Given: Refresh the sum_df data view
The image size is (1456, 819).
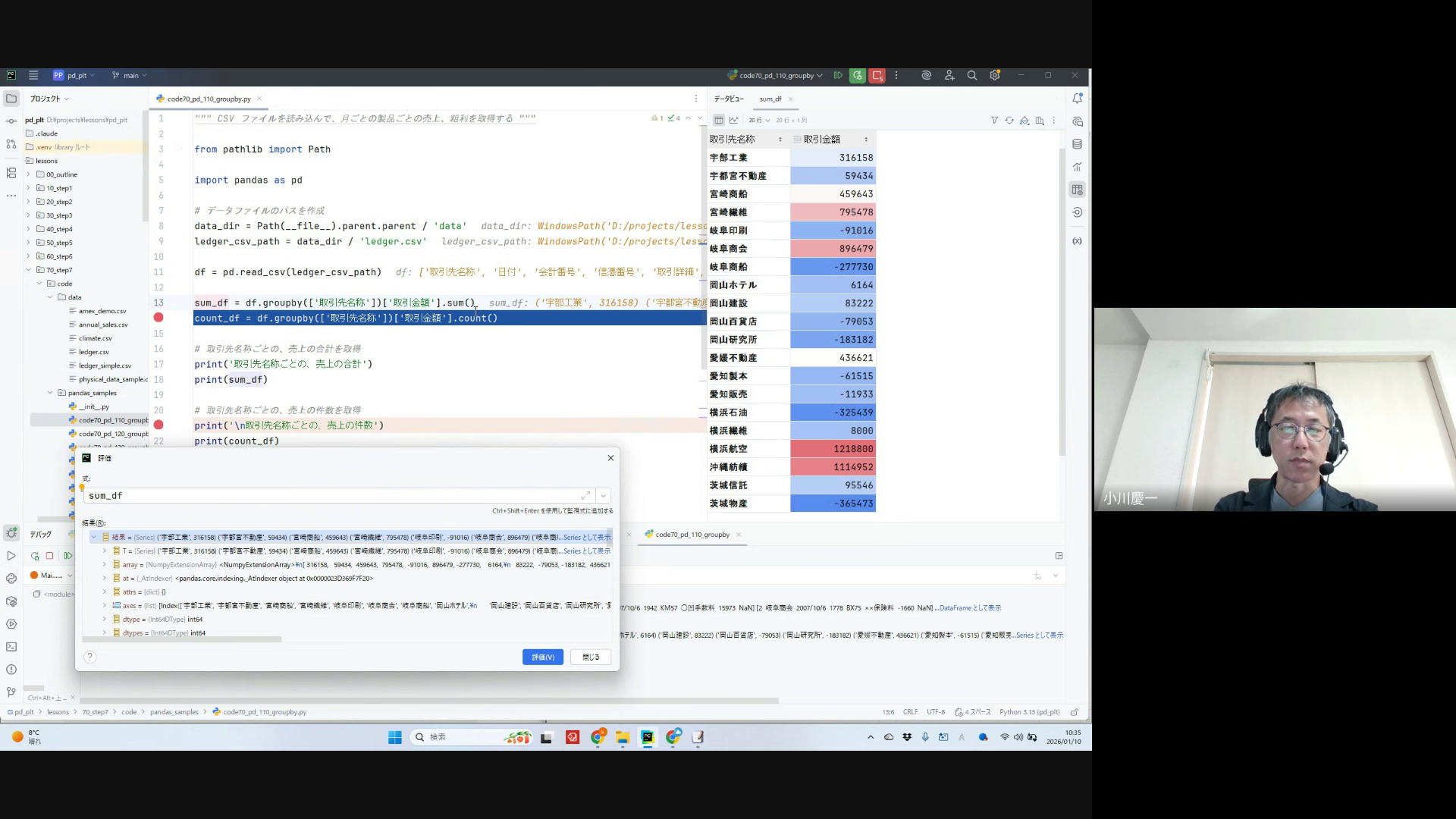Looking at the screenshot, I should tap(1009, 121).
